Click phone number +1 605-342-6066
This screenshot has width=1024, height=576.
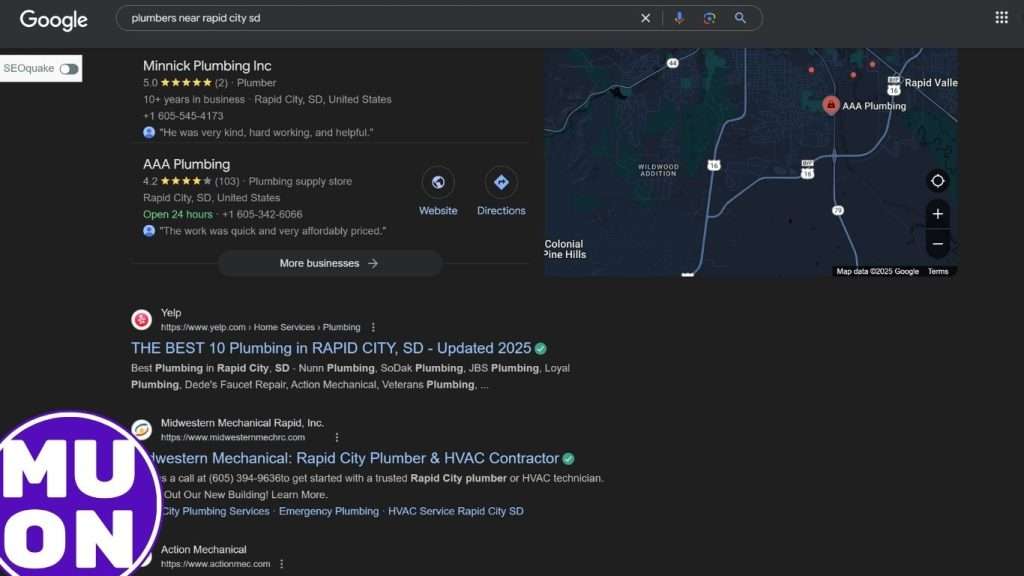click(262, 215)
